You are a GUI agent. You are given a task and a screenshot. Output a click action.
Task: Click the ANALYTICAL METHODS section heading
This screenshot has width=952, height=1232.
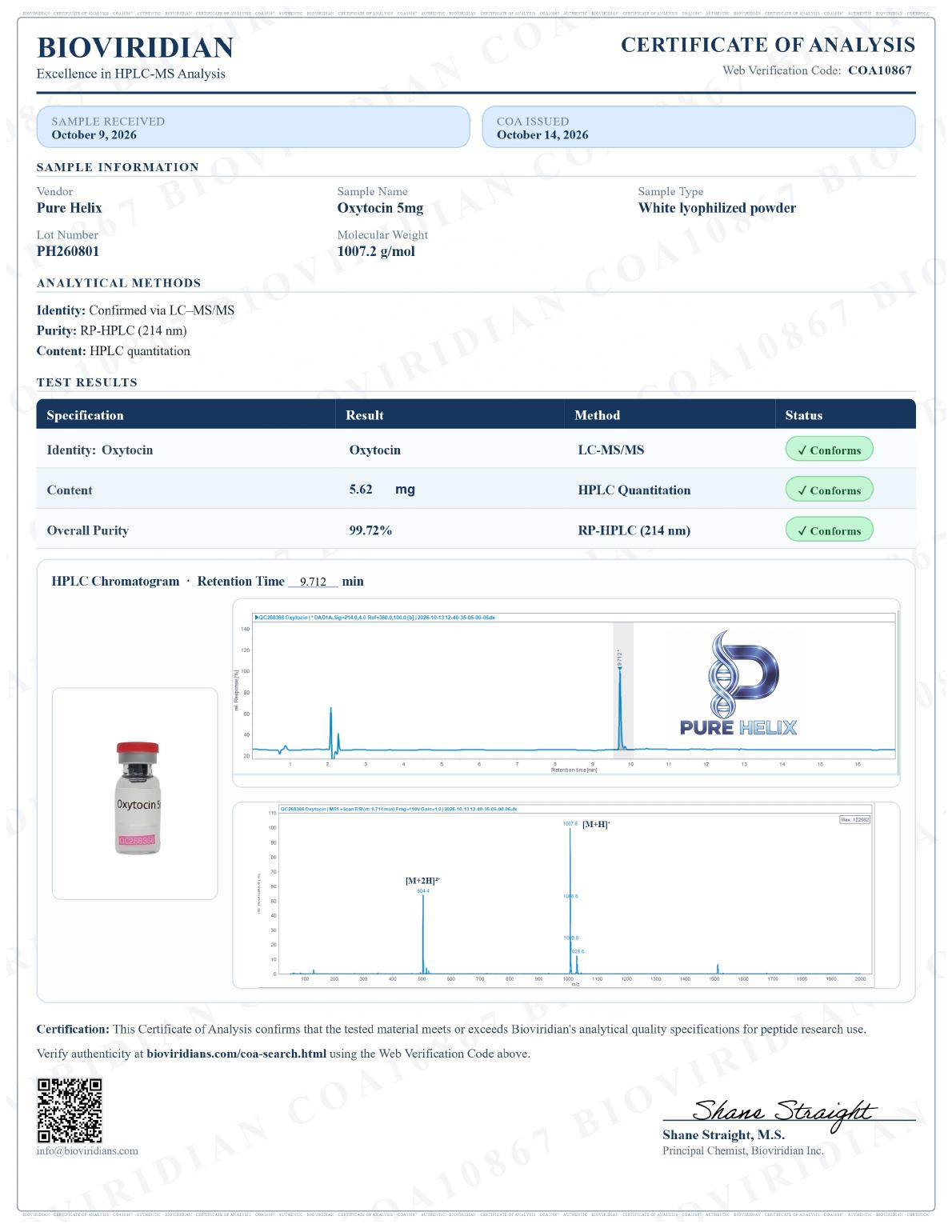(x=119, y=285)
